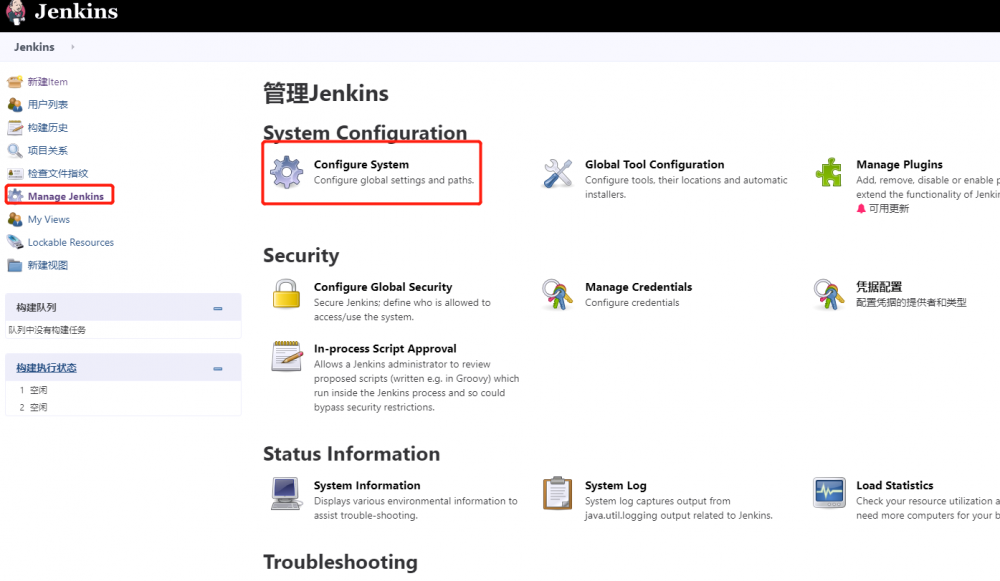Click the Jenkins butler logo in header
Screen dimensions: 1000x581
(16, 13)
